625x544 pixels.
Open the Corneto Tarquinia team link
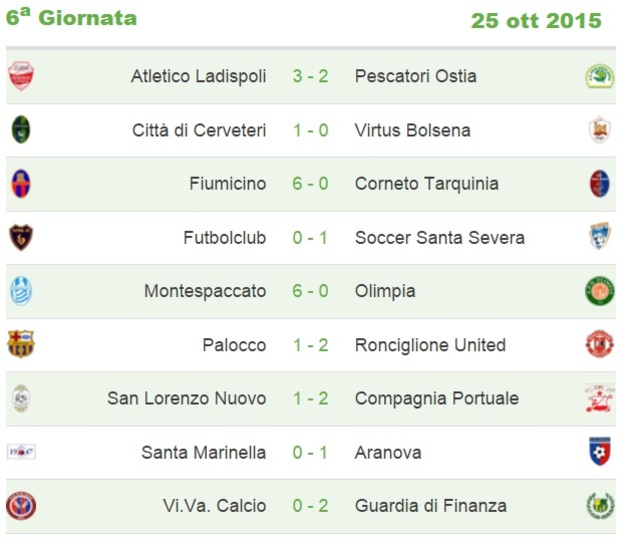(x=426, y=184)
